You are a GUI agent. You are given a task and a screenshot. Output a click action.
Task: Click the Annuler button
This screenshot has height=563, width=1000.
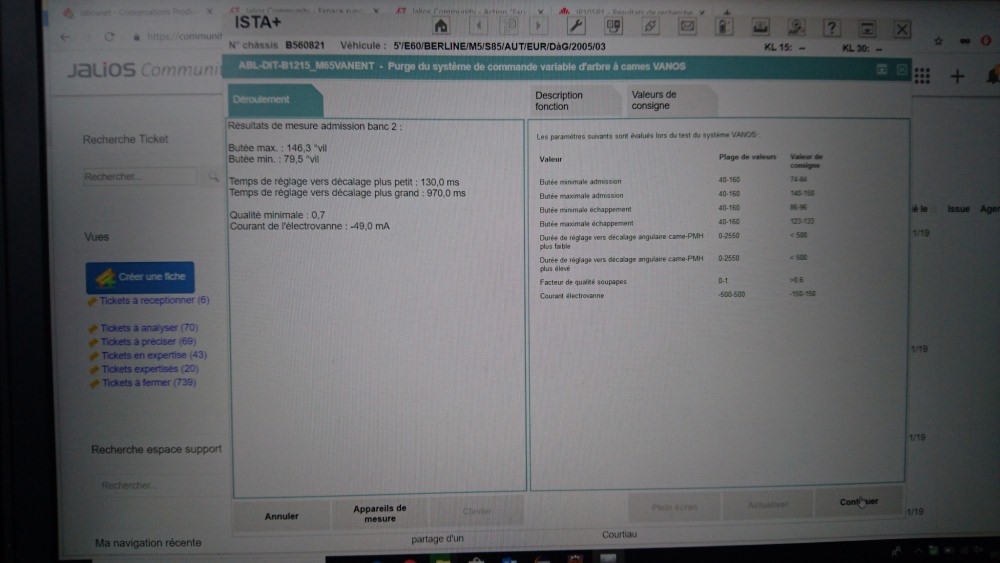click(281, 516)
